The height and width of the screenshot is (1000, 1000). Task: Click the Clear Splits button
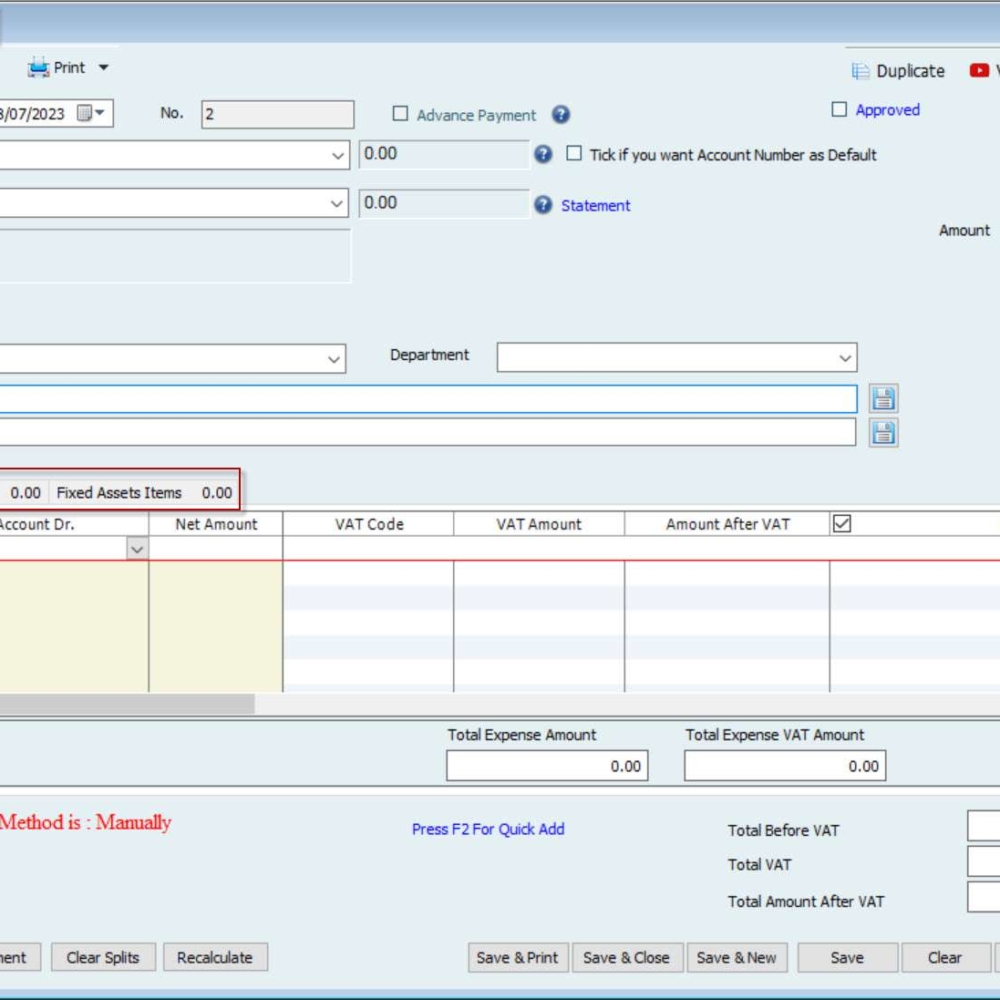click(103, 957)
